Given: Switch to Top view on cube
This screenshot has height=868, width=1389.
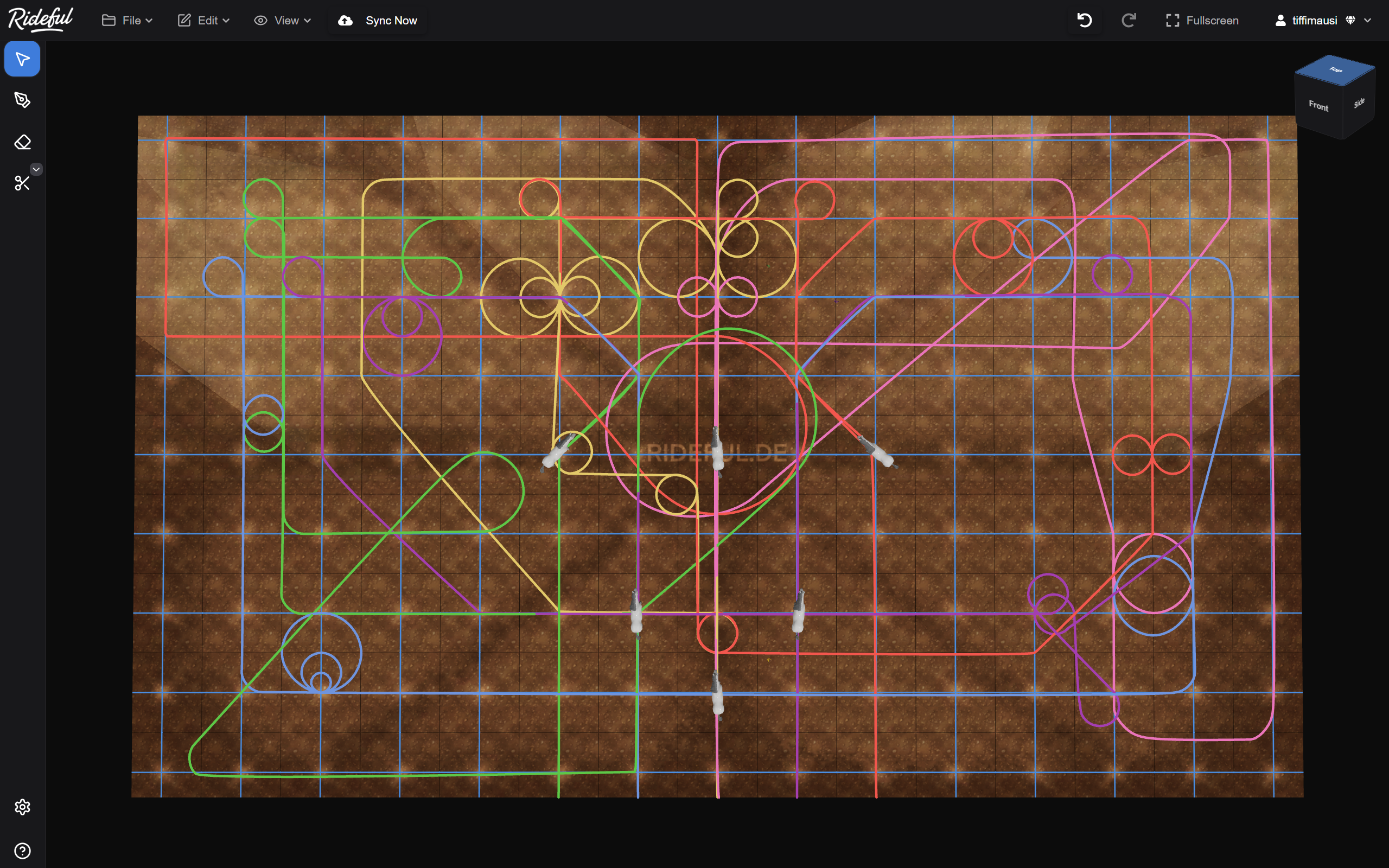Looking at the screenshot, I should click(x=1335, y=70).
